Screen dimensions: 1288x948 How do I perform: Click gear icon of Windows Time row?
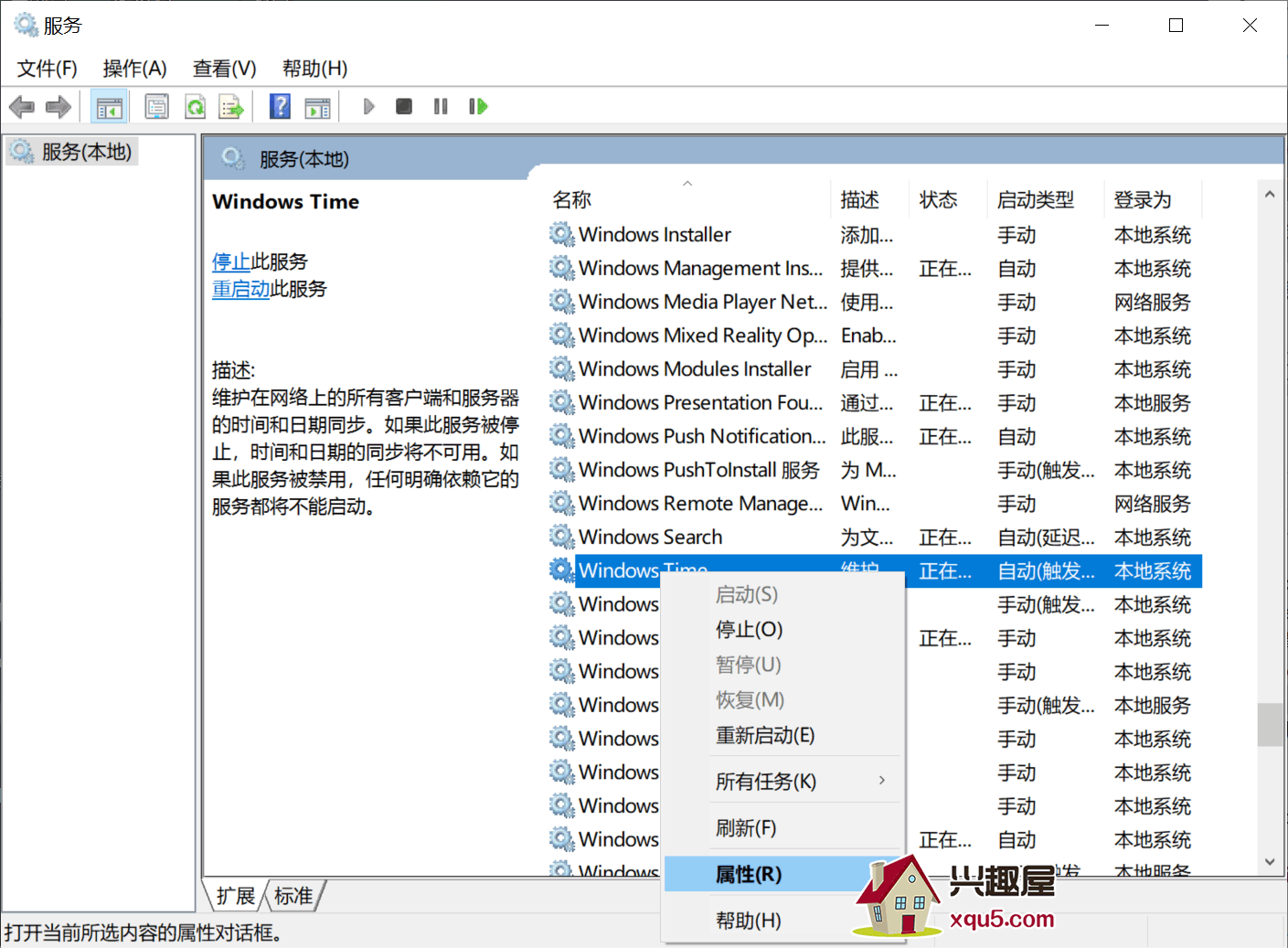[x=561, y=570]
